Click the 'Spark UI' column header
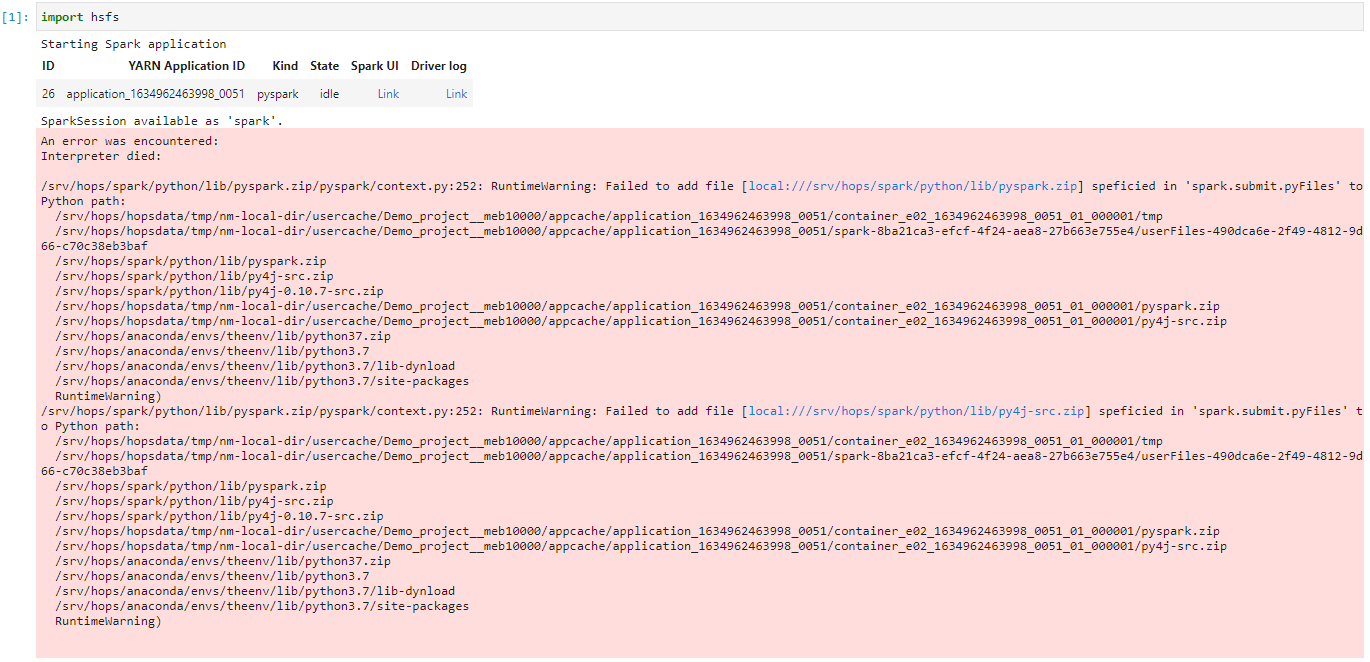Screen dimensions: 1370x662 point(375,66)
